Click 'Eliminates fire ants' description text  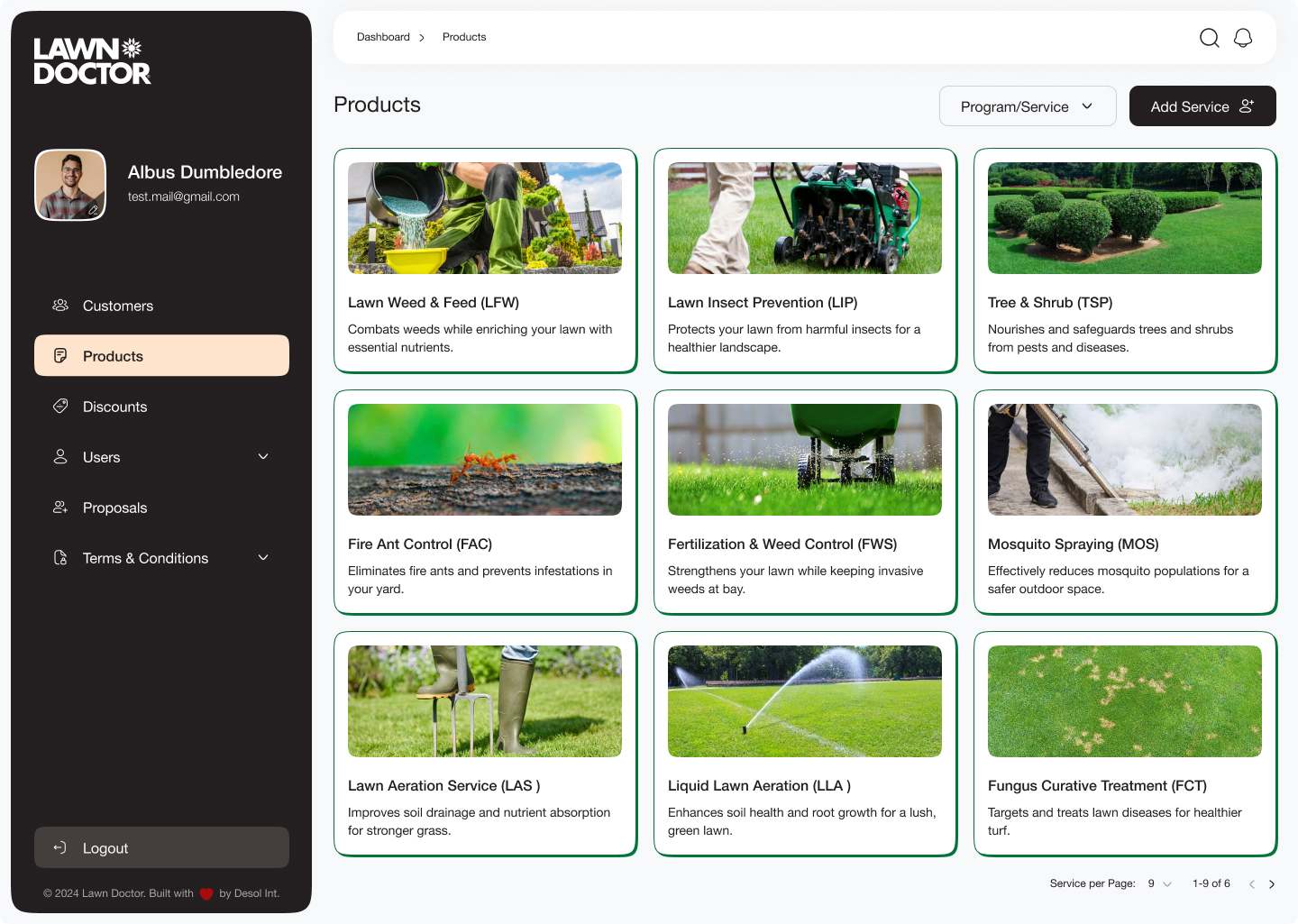480,580
